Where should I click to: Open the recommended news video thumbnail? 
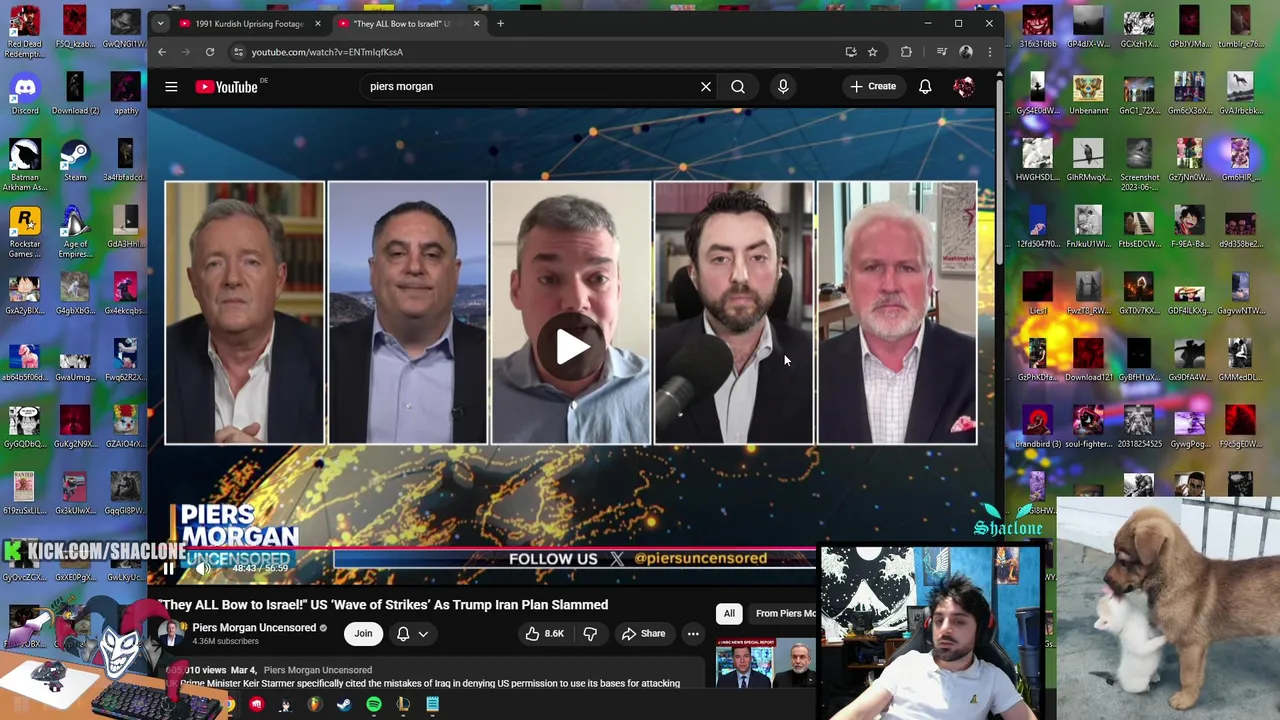[765, 664]
